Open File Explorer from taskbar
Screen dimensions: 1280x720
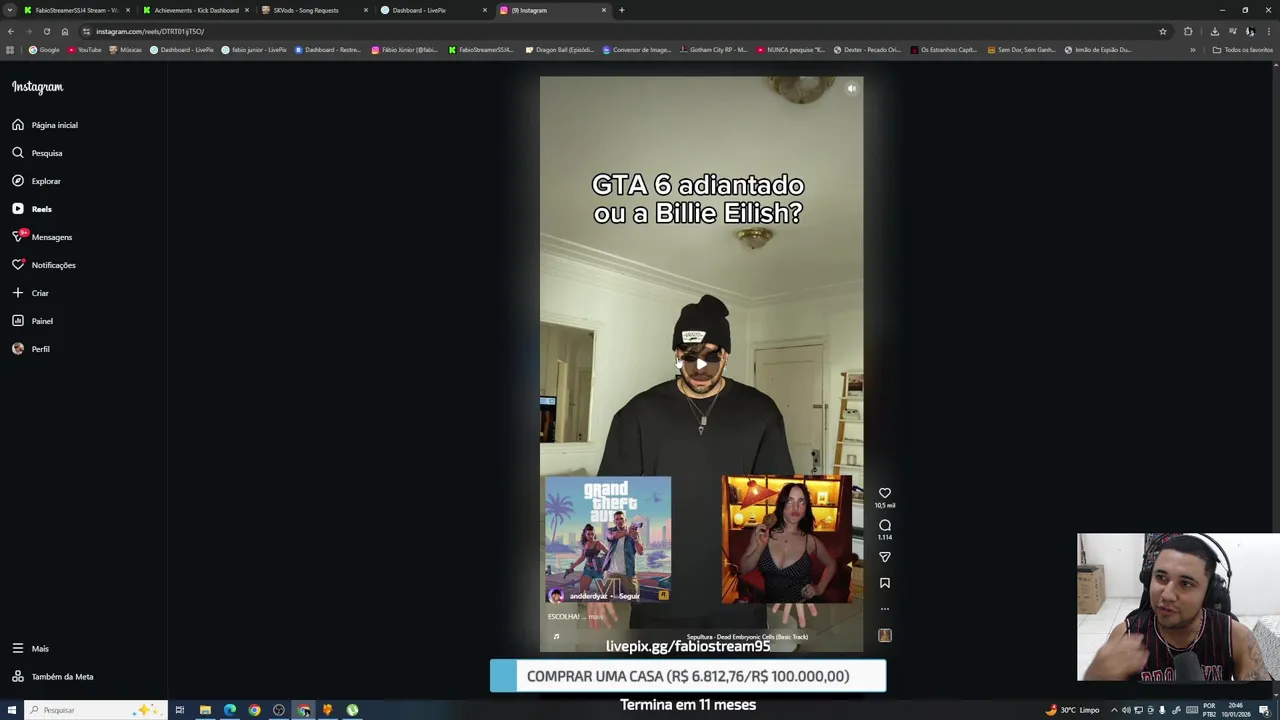(205, 710)
